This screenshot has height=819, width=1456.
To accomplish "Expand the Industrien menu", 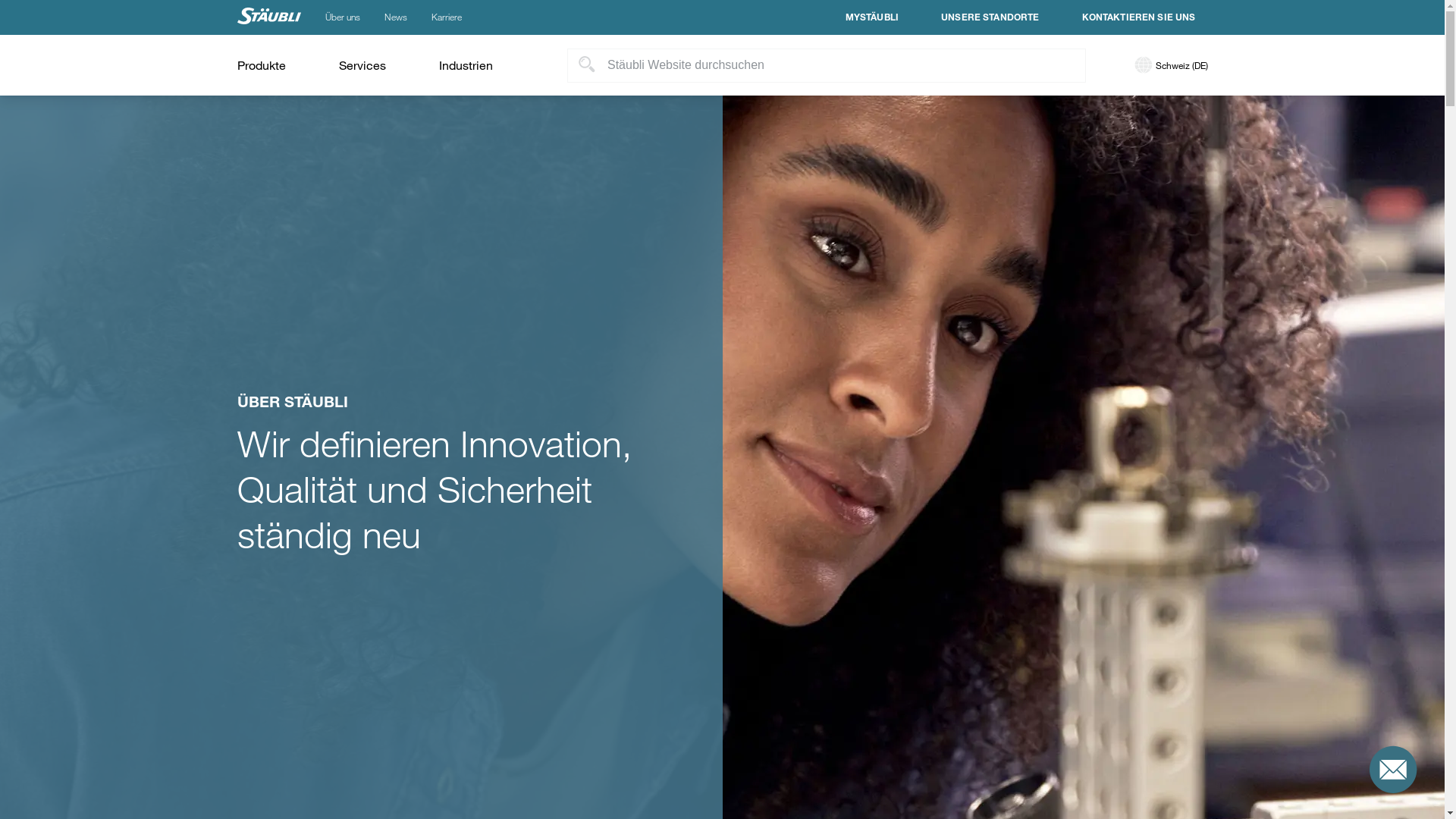I will click(x=465, y=65).
